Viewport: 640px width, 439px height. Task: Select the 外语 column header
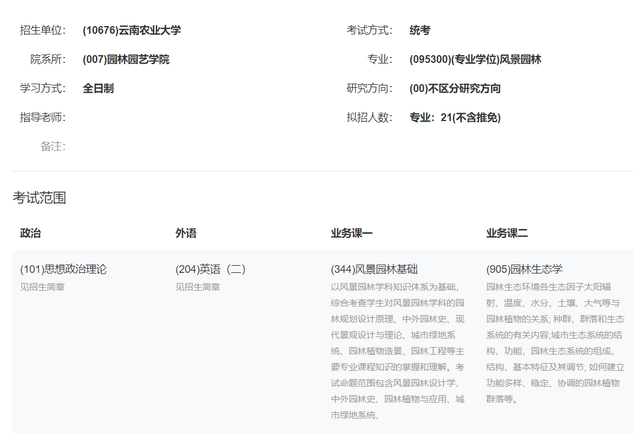186,233
